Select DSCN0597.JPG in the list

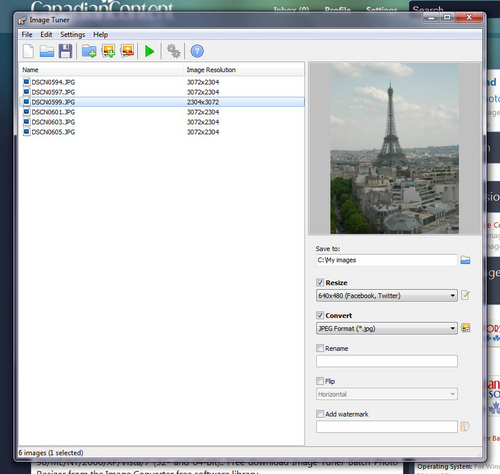point(162,92)
